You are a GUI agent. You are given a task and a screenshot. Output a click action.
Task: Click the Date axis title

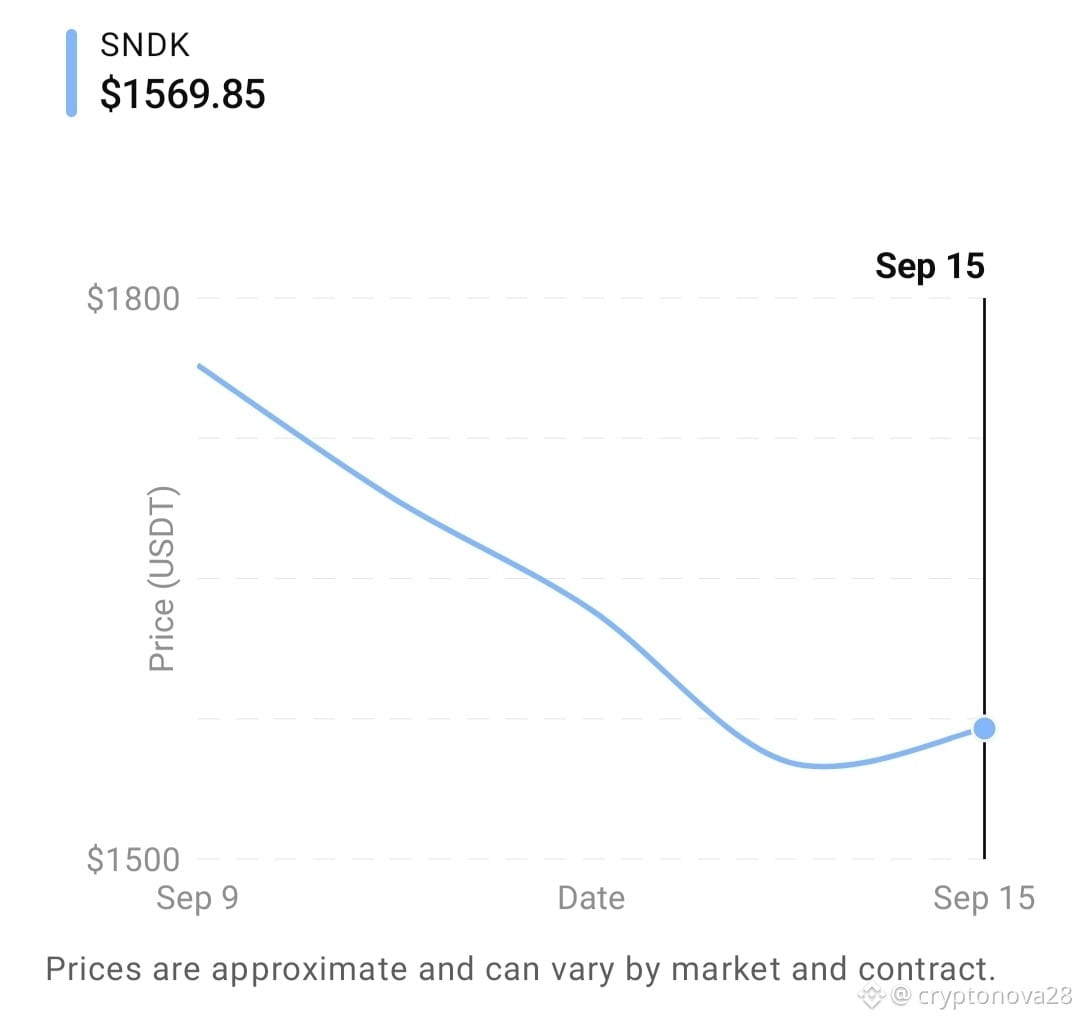591,898
